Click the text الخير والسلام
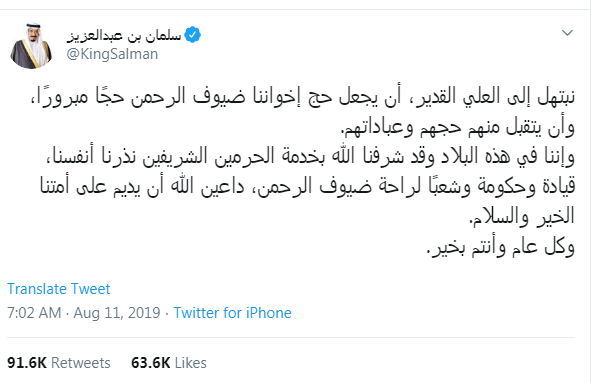The image size is (596, 383). [x=522, y=217]
